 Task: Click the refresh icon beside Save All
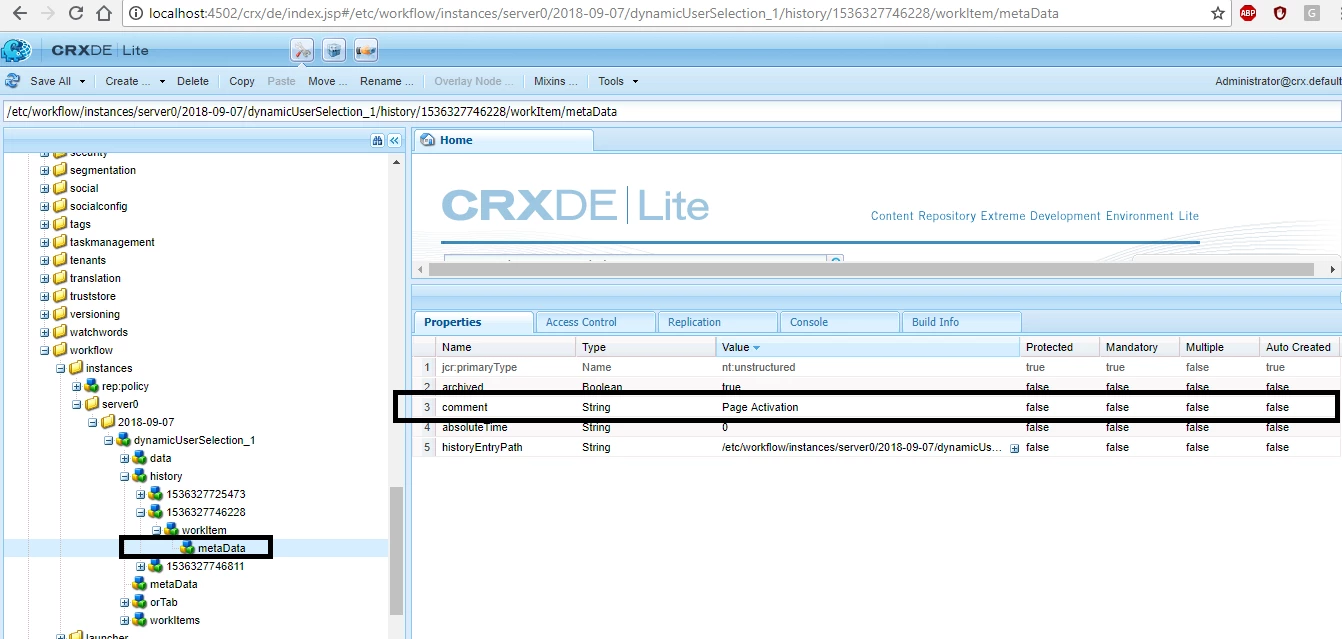pos(13,81)
